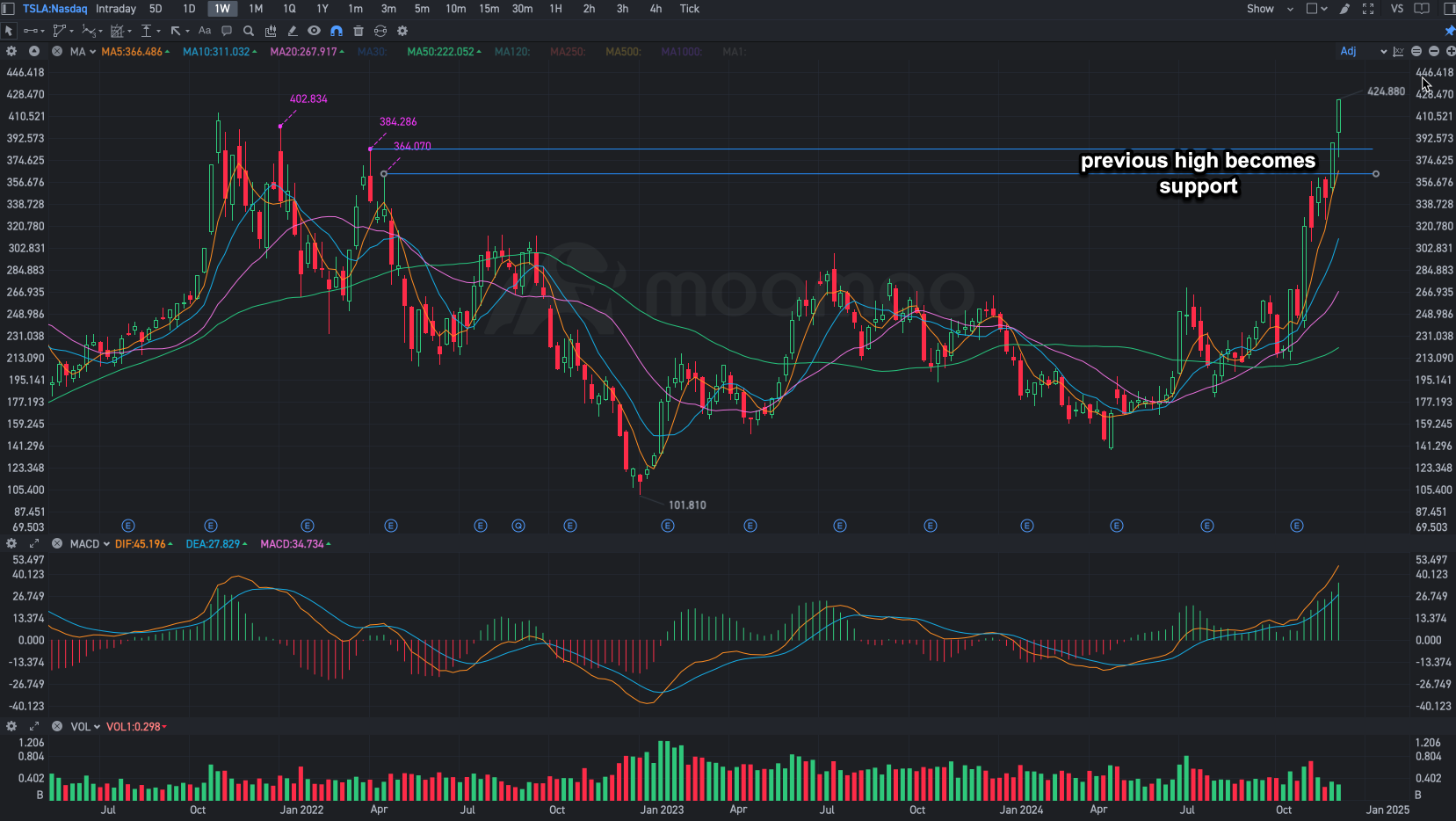Select the Fibonacci grid drawing tool
This screenshot has height=821, width=1456.
tap(117, 31)
